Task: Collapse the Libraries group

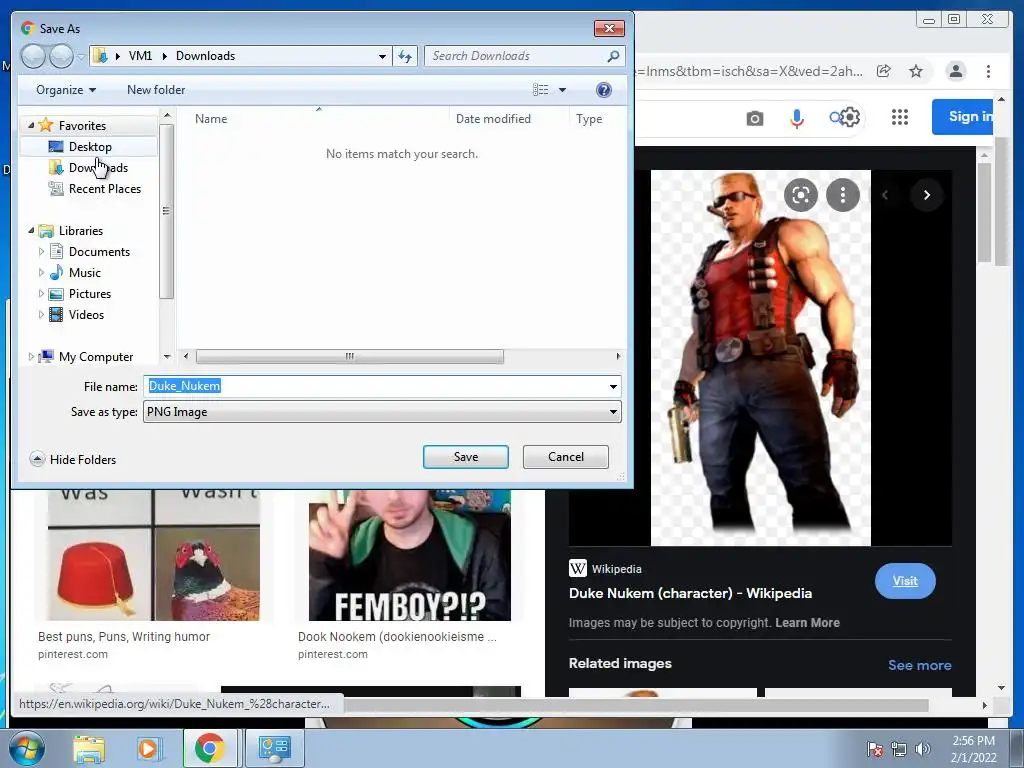Action: point(31,231)
